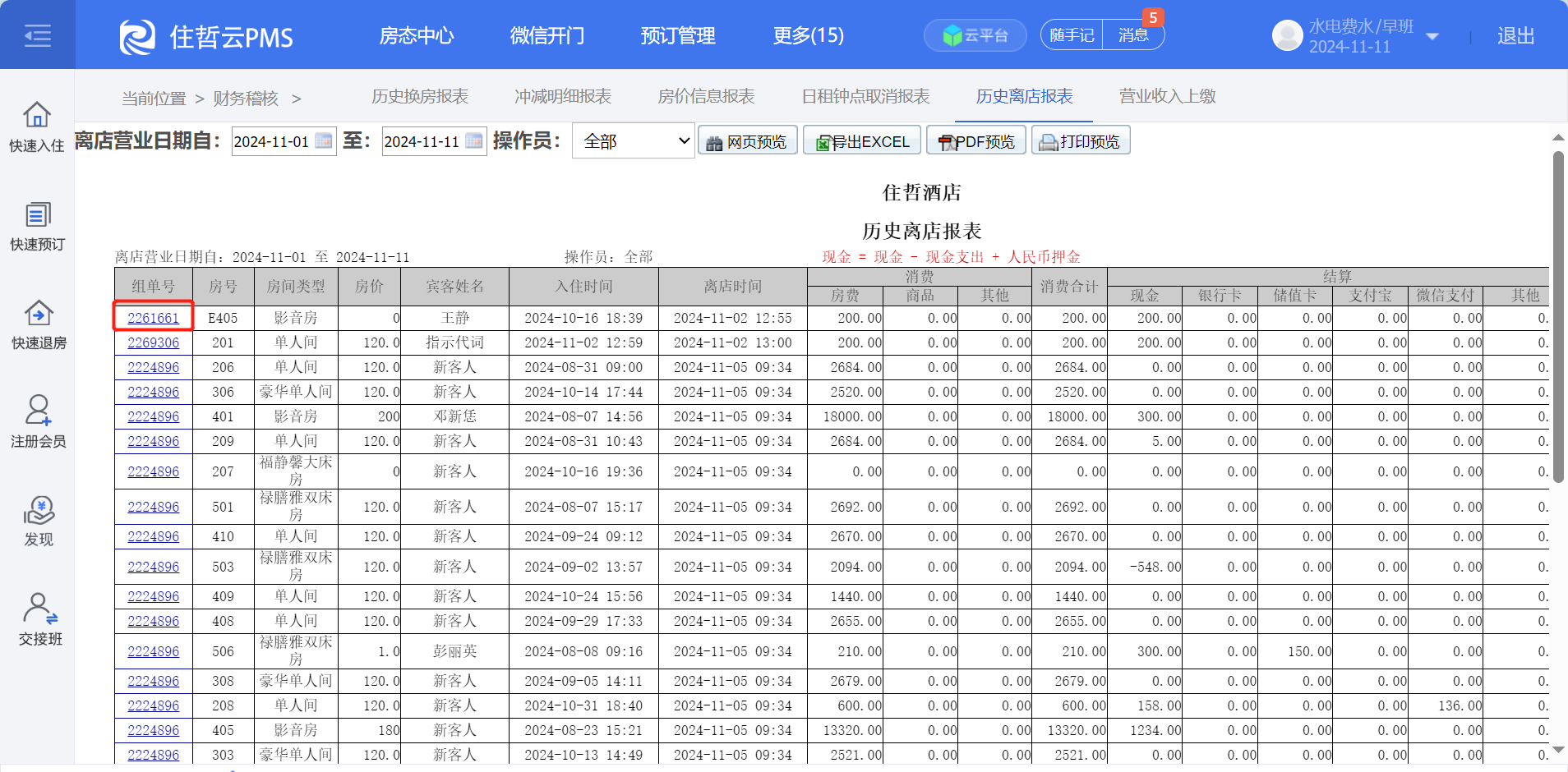The width and height of the screenshot is (1568, 772).
Task: Click room number E405 cell
Action: click(x=223, y=318)
